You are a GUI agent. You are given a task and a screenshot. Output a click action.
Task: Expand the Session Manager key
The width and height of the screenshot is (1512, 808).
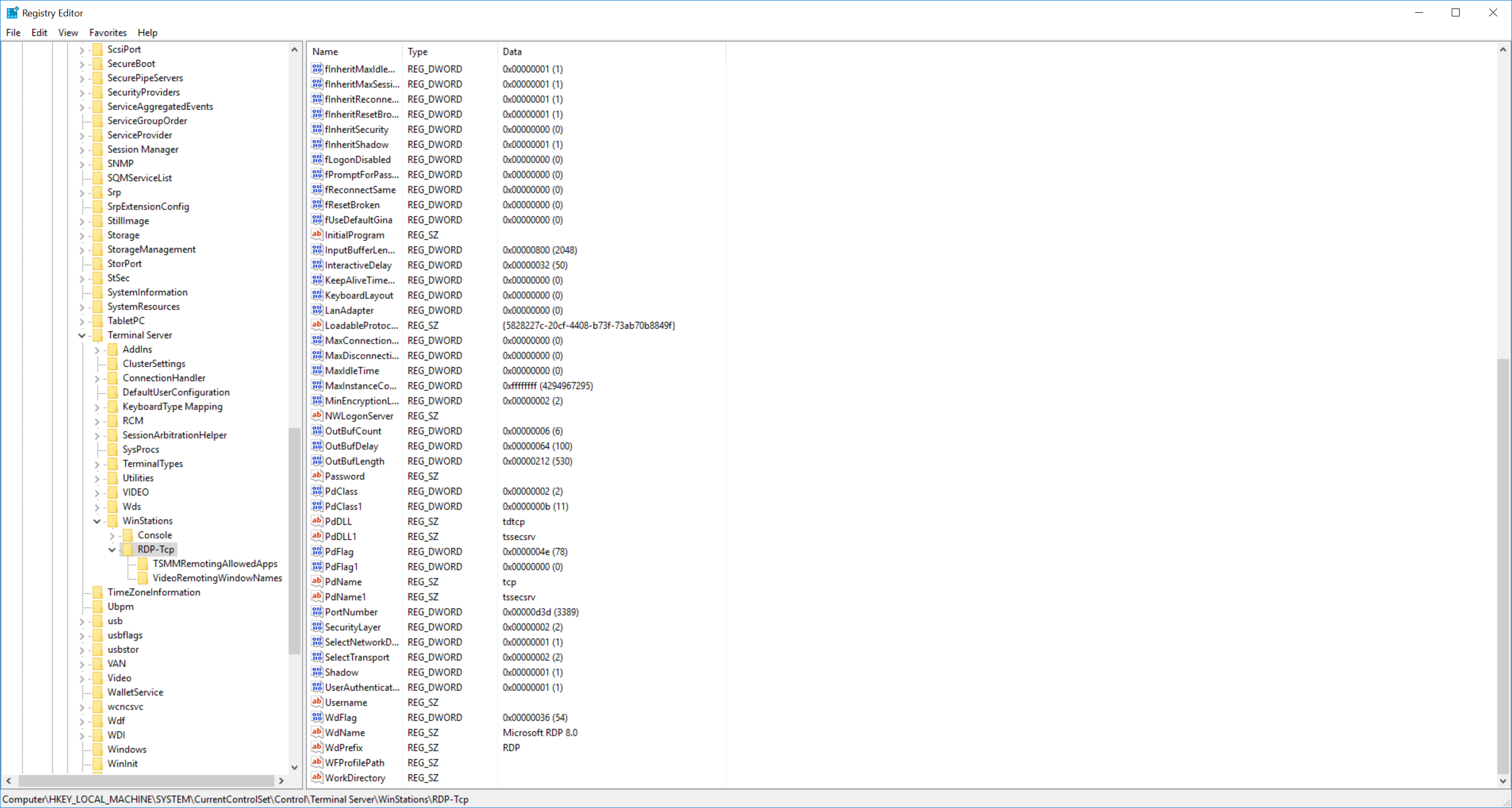point(81,150)
